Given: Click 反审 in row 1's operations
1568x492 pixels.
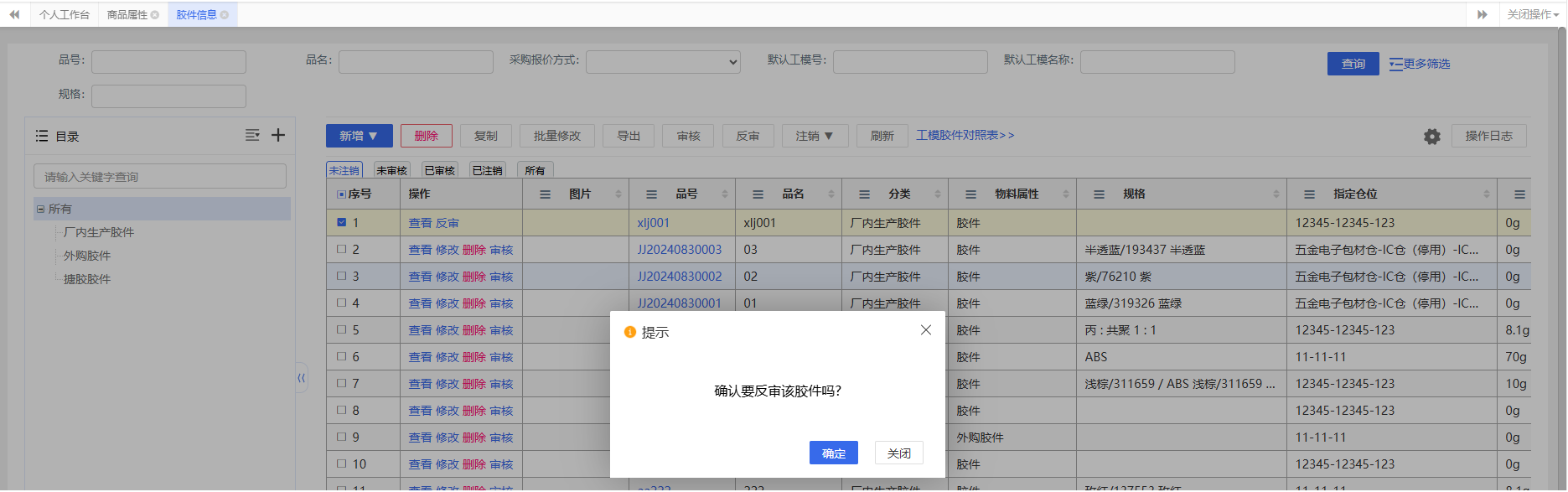Looking at the screenshot, I should pyautogui.click(x=448, y=223).
